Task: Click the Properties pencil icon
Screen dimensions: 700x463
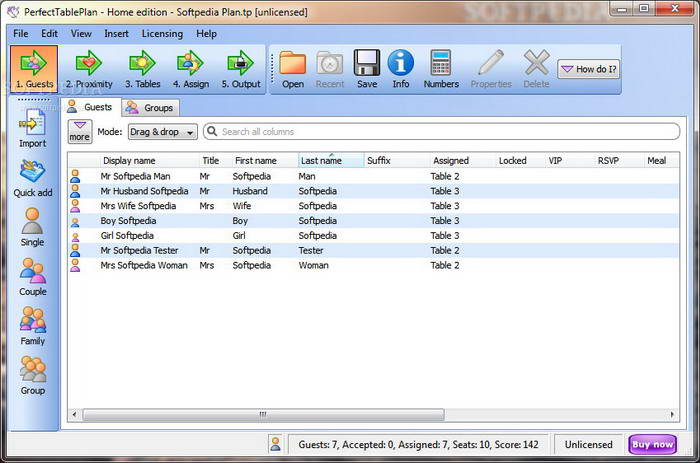Action: pos(491,63)
